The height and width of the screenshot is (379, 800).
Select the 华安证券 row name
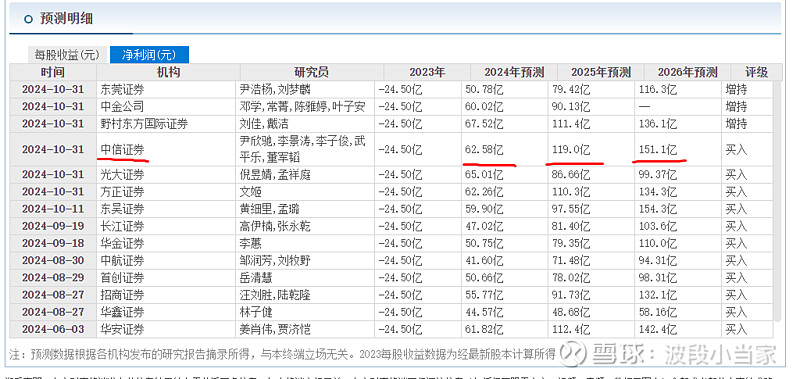(122, 330)
